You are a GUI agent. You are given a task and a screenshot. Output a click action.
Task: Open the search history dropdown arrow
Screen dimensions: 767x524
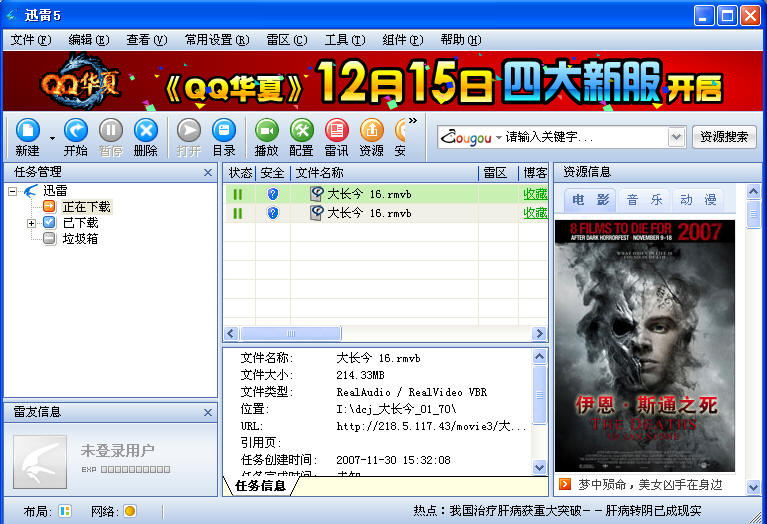676,137
